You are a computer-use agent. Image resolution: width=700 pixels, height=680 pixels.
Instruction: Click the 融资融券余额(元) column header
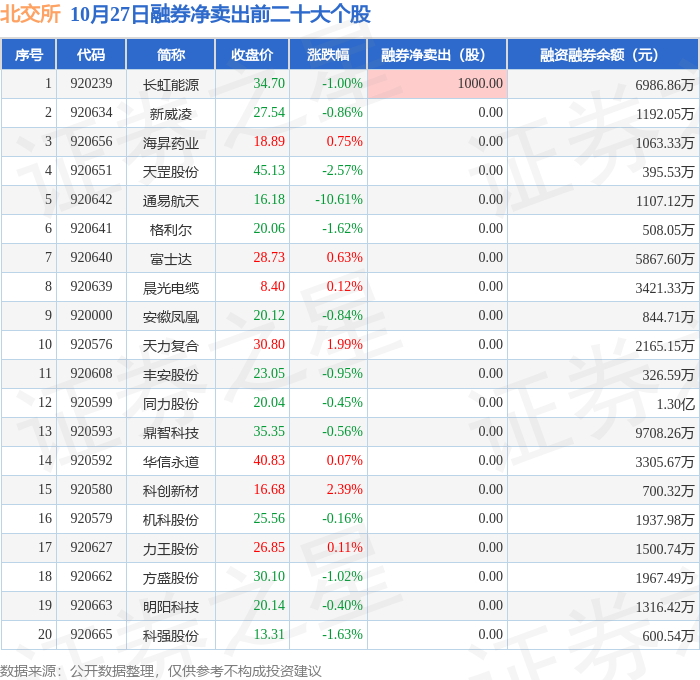coord(603,54)
